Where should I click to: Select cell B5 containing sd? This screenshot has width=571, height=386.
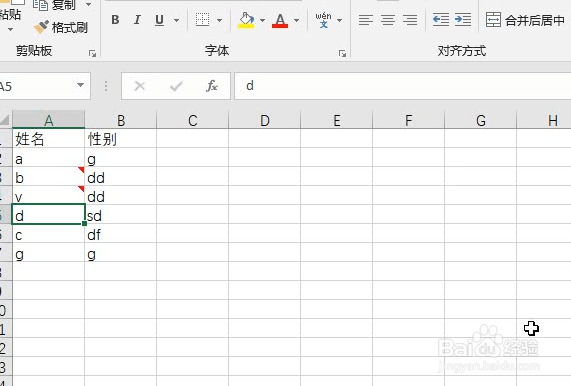coord(121,214)
